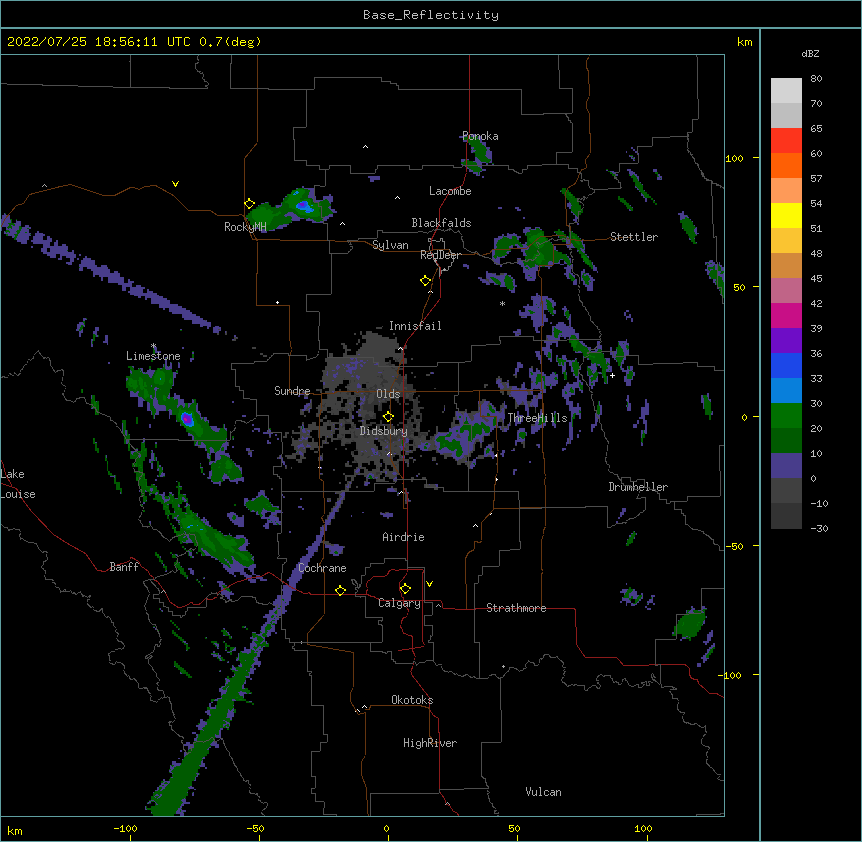
Task: Select the magenta swatch in dBZ legend
Action: [786, 315]
